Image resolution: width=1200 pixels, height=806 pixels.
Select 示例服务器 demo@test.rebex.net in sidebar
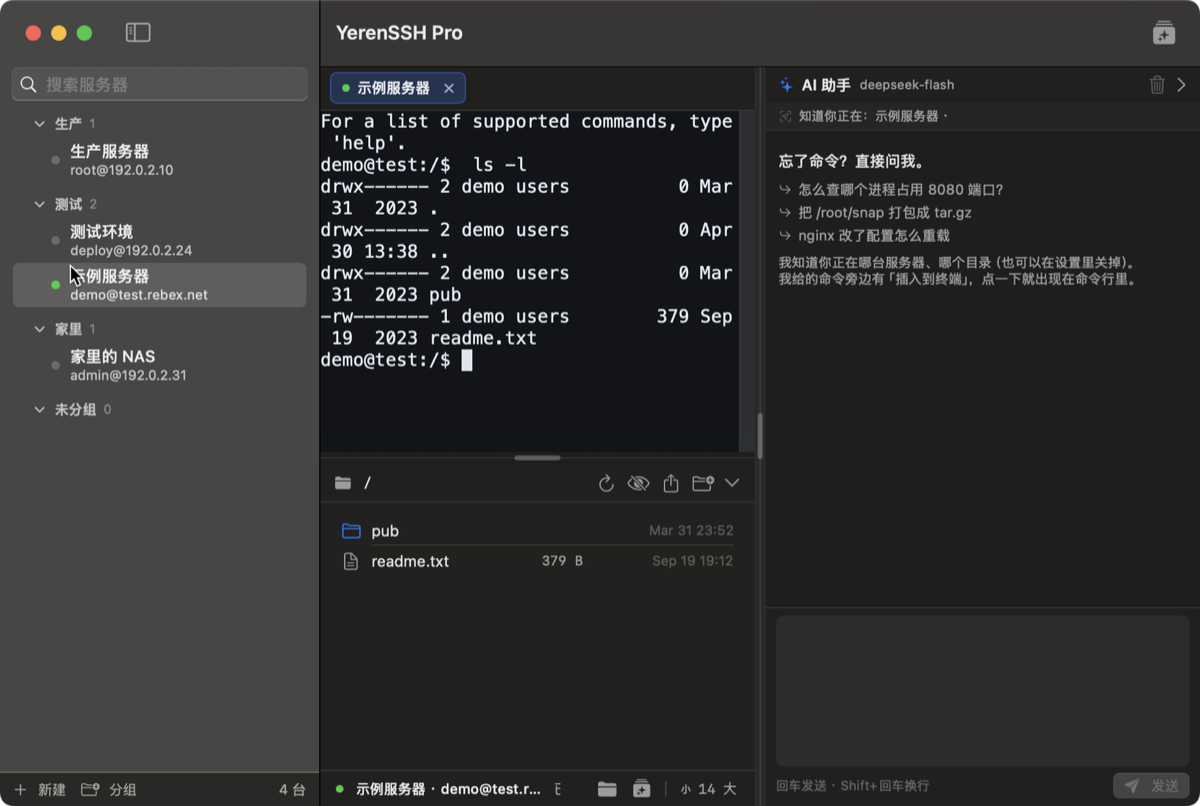pyautogui.click(x=160, y=285)
